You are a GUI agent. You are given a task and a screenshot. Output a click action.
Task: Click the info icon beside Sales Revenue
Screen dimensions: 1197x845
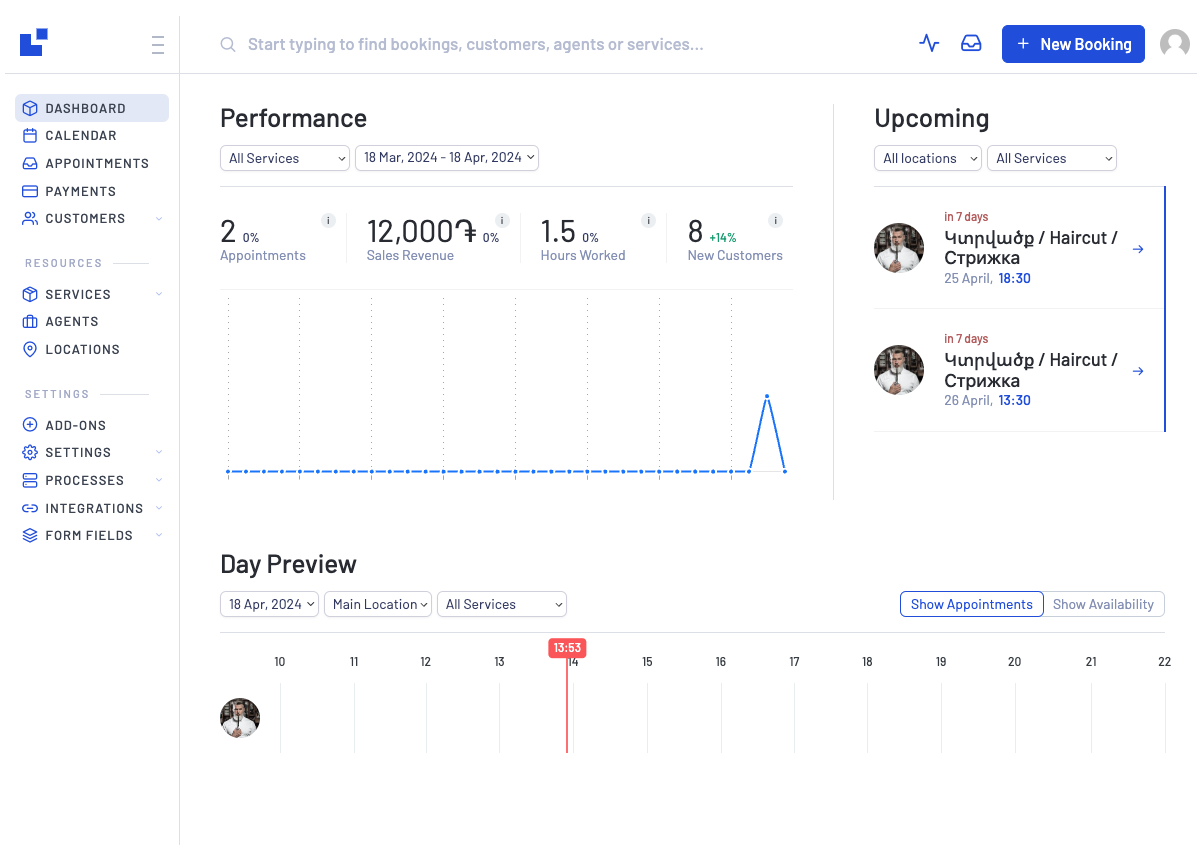click(x=502, y=221)
